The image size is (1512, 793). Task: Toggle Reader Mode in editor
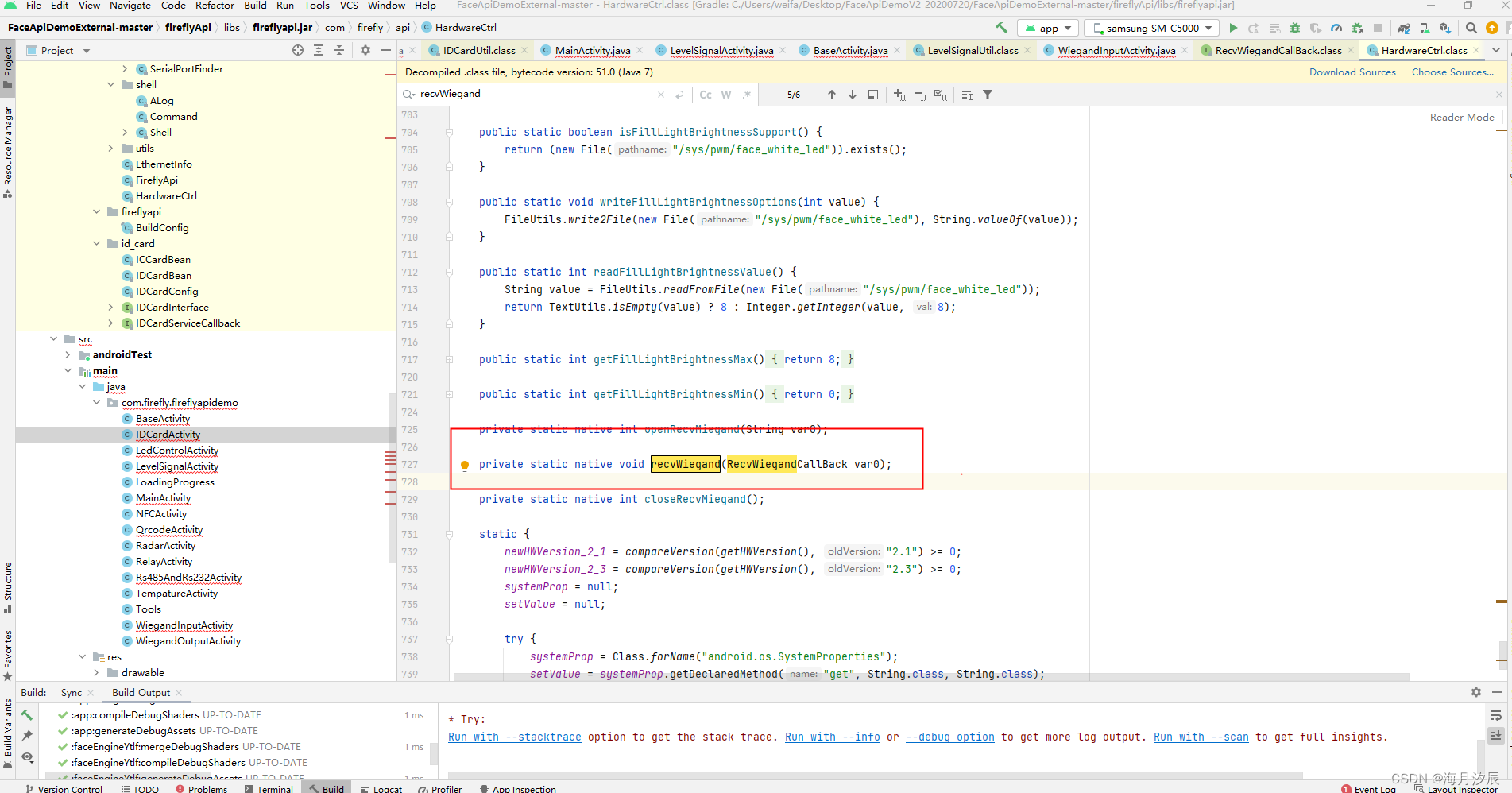(x=1462, y=117)
